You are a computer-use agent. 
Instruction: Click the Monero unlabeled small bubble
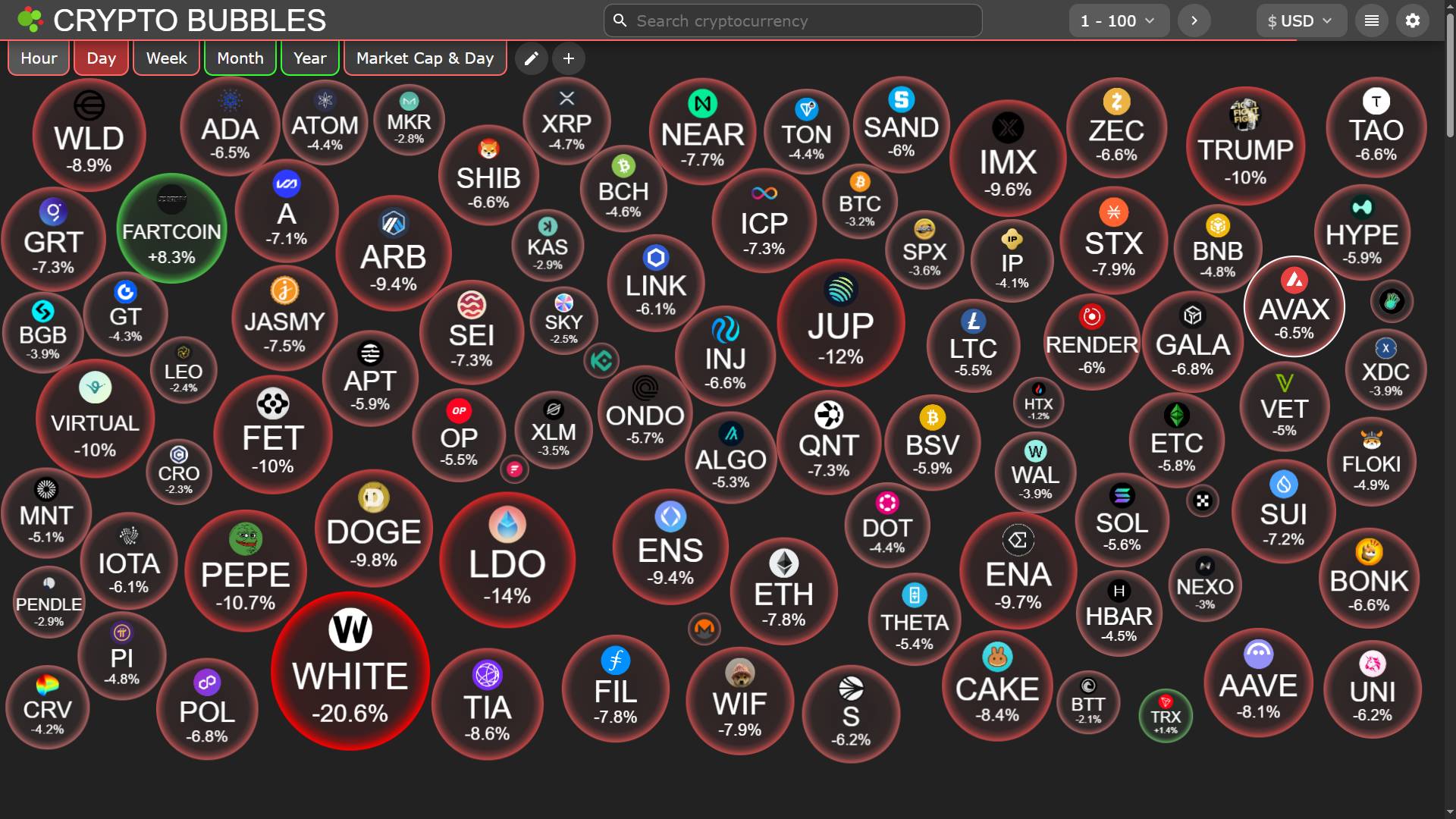click(x=704, y=629)
